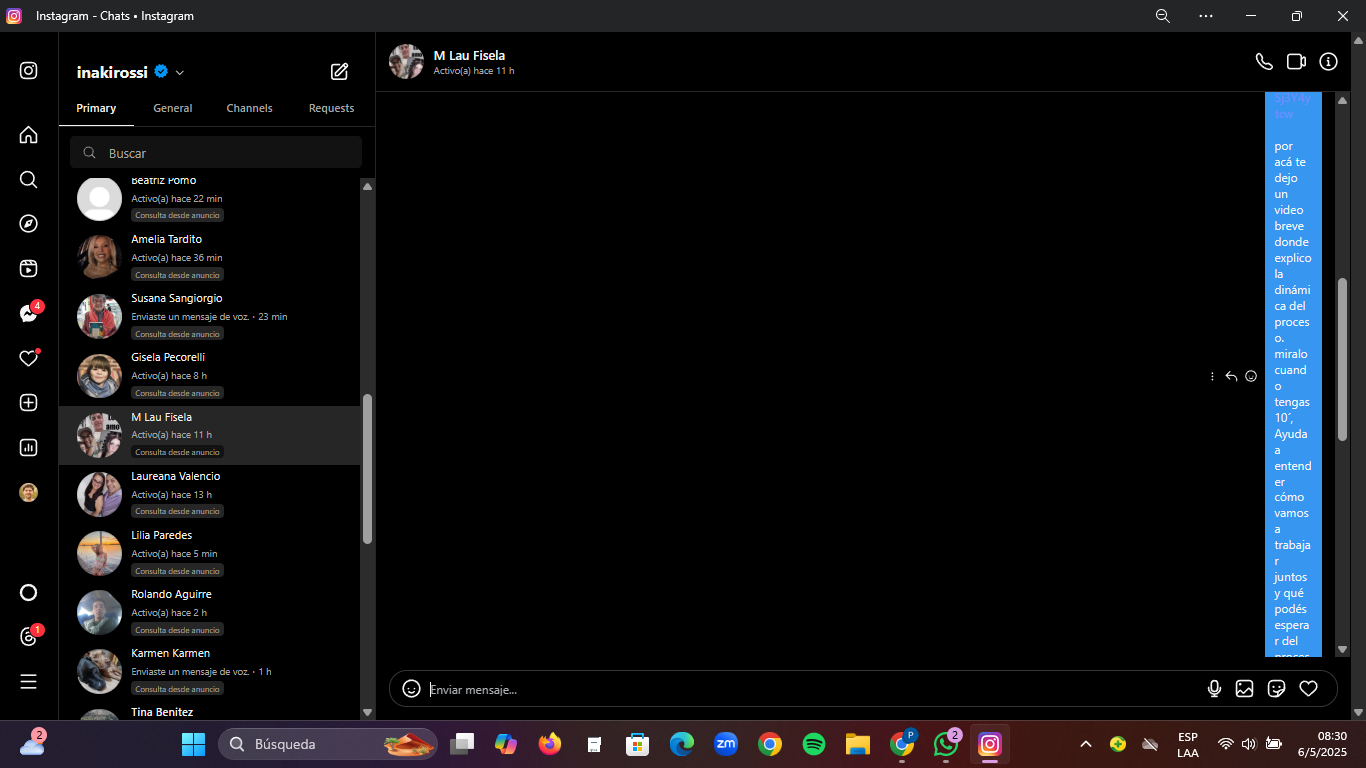Open Threads icon with 1 badge

pos(29,637)
